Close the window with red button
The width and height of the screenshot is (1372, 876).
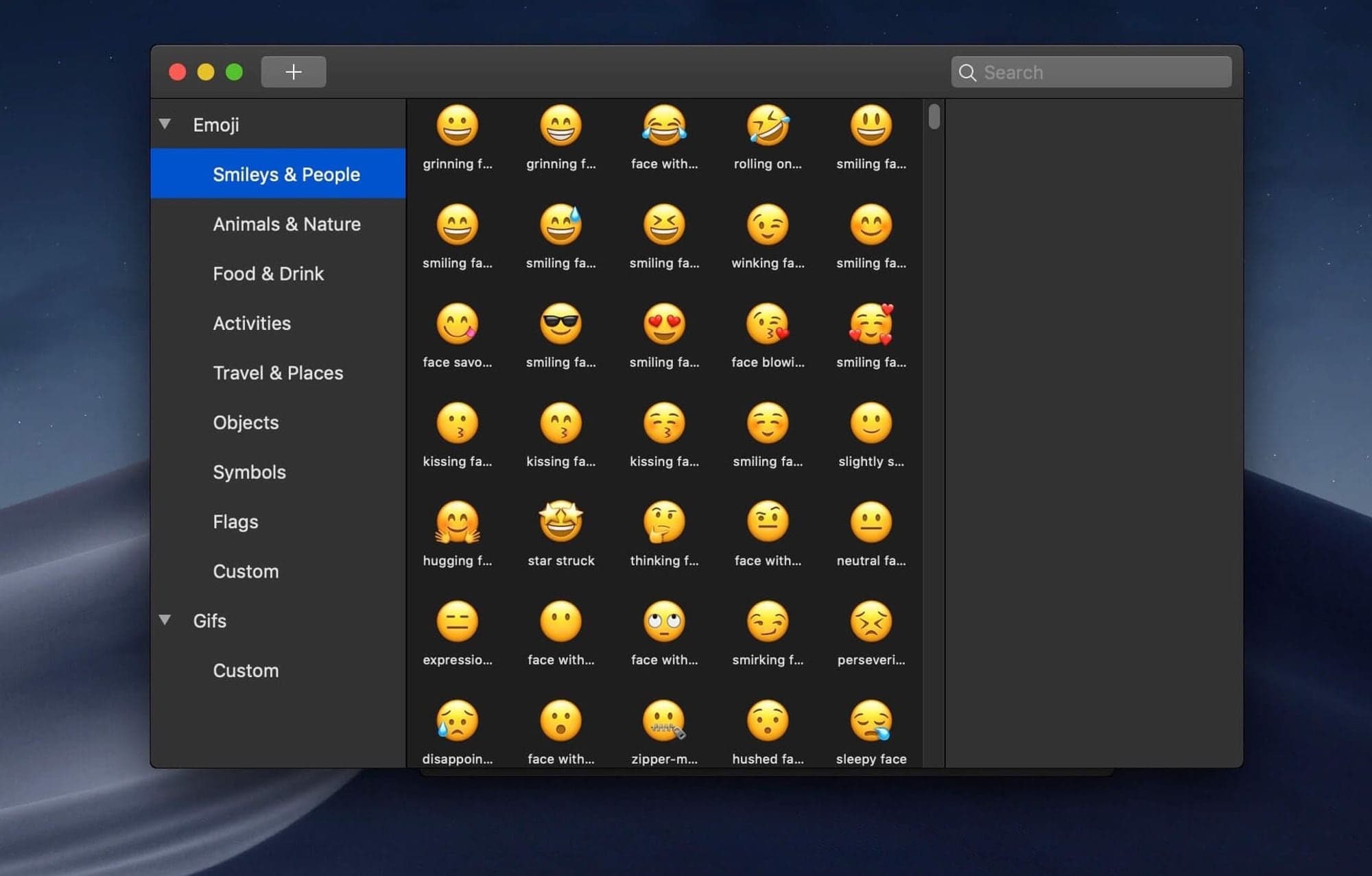(178, 72)
